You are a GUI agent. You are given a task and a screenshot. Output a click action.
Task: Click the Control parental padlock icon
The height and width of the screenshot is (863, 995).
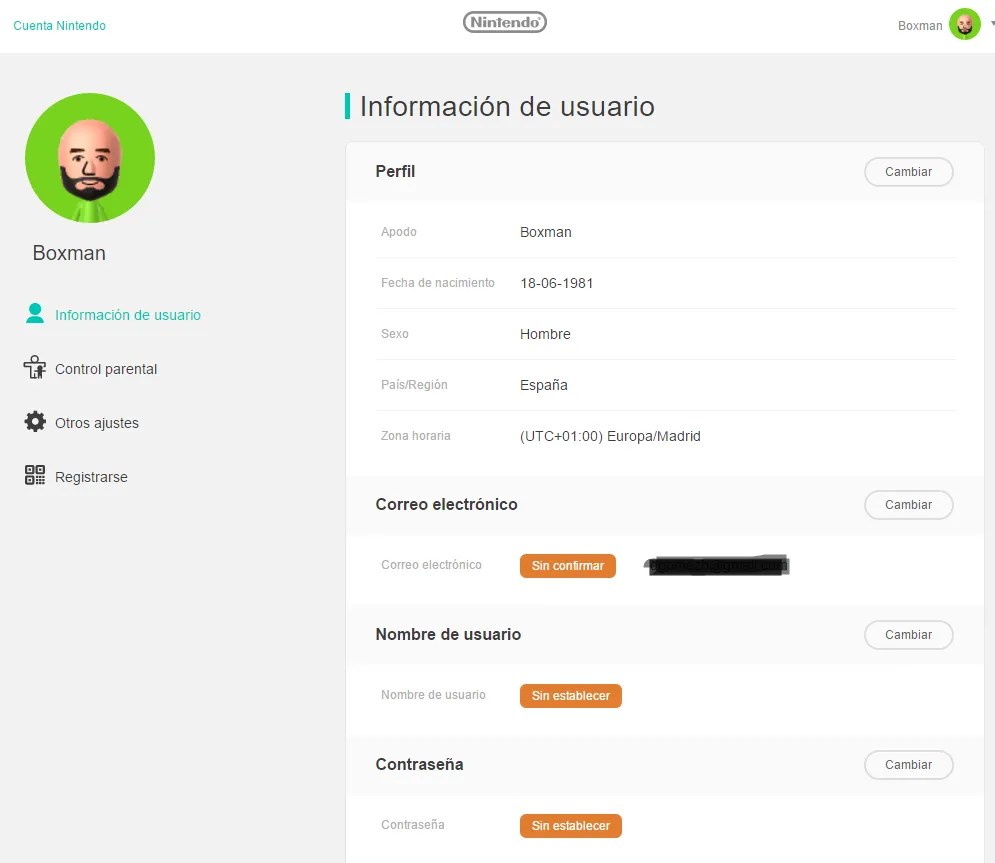35,368
